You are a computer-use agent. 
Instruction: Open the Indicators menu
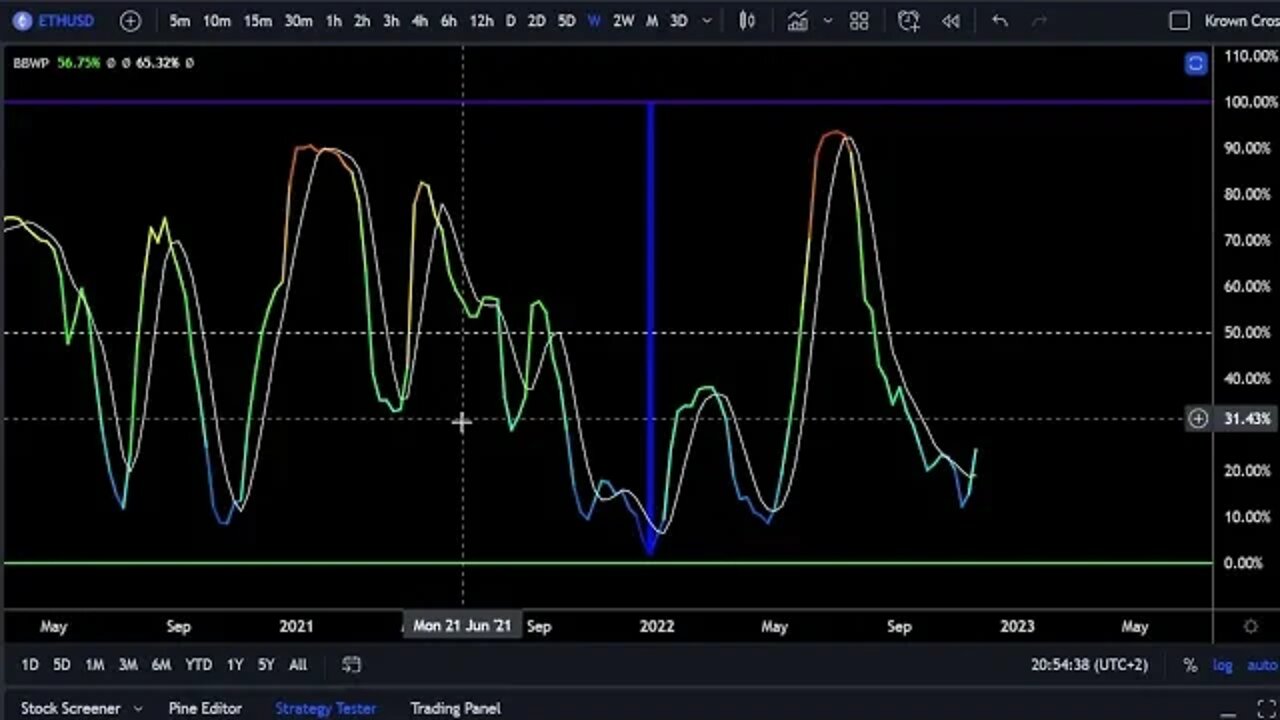pos(797,20)
